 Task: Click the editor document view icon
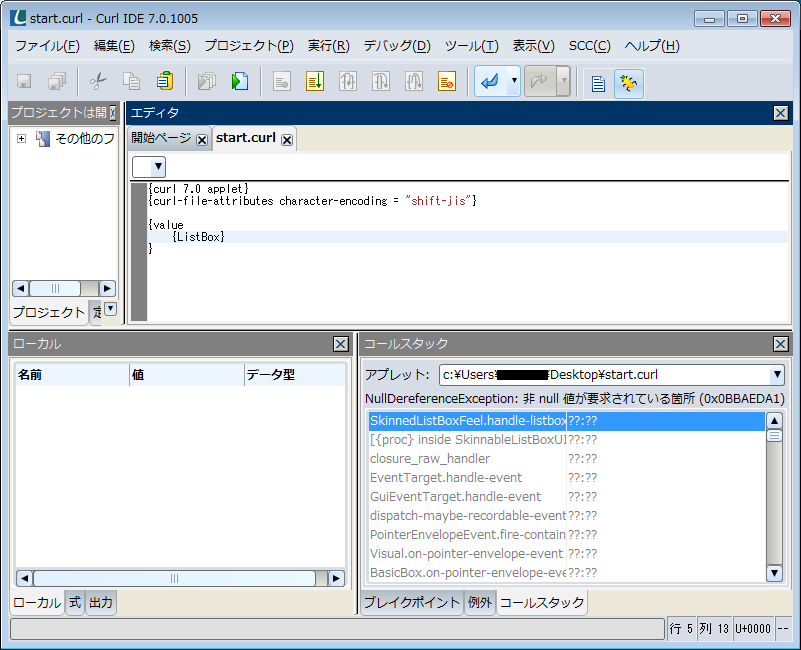click(598, 83)
